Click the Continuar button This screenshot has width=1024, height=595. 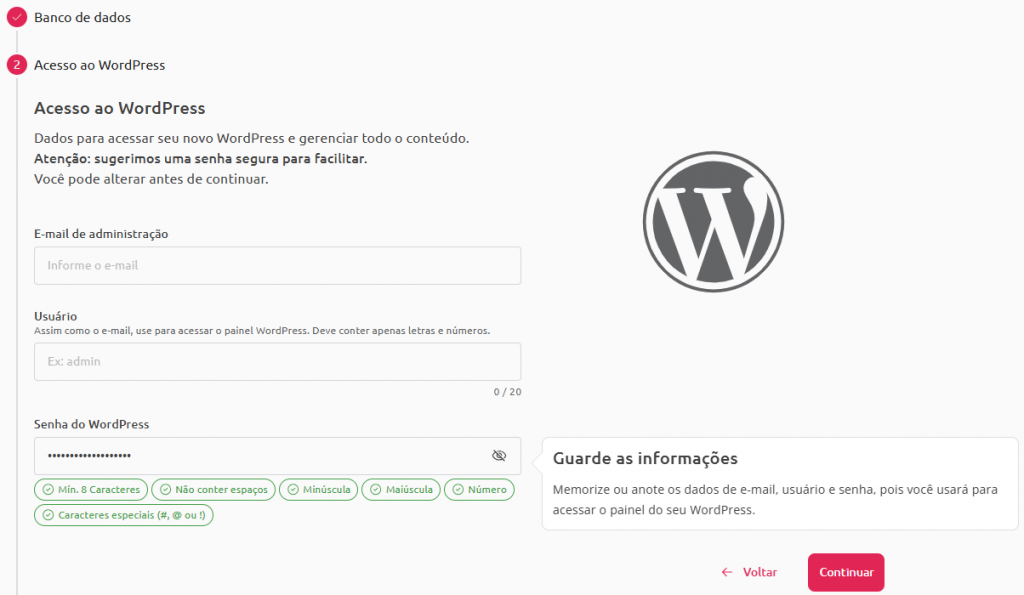coord(846,572)
